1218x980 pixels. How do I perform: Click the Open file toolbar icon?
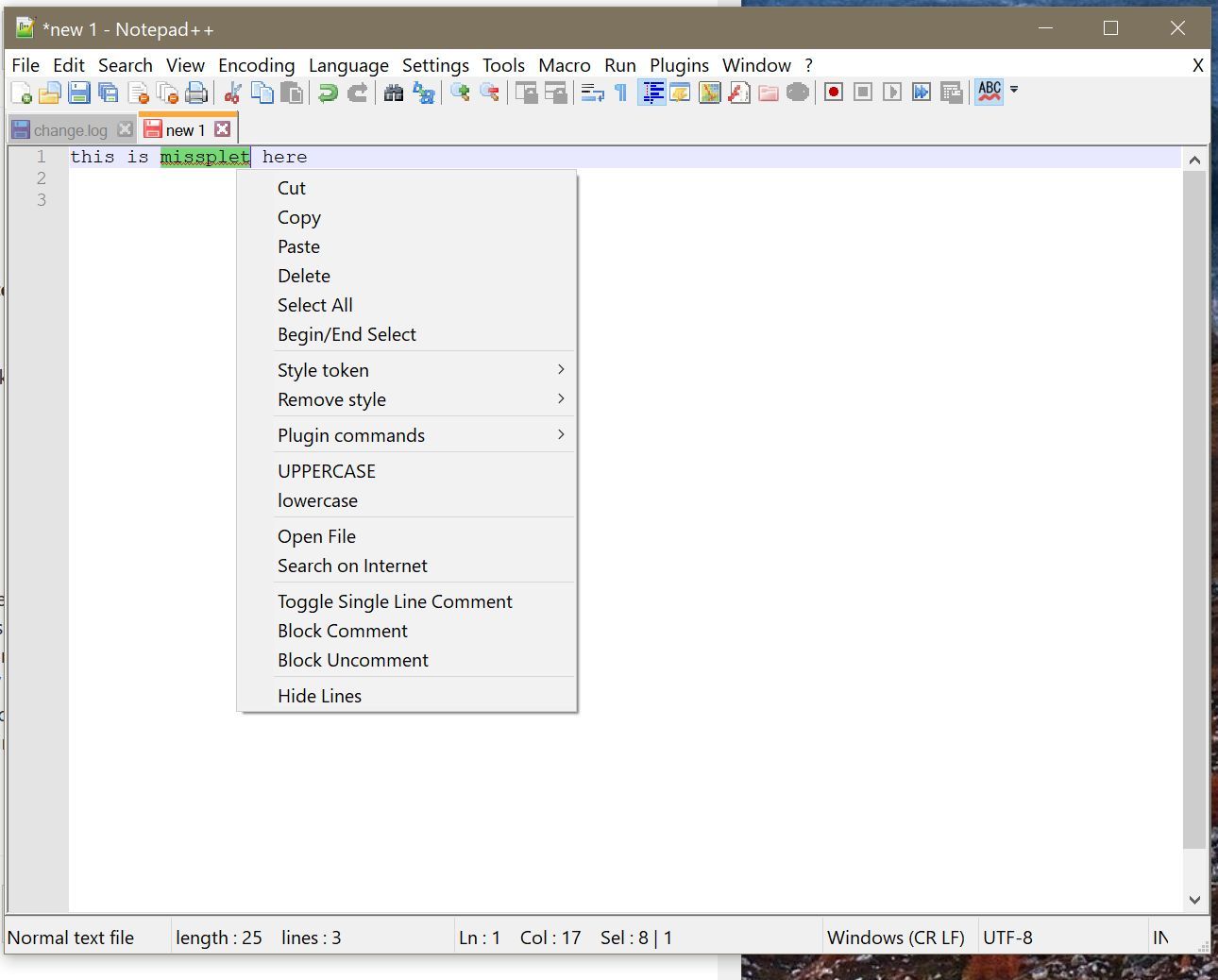point(49,93)
